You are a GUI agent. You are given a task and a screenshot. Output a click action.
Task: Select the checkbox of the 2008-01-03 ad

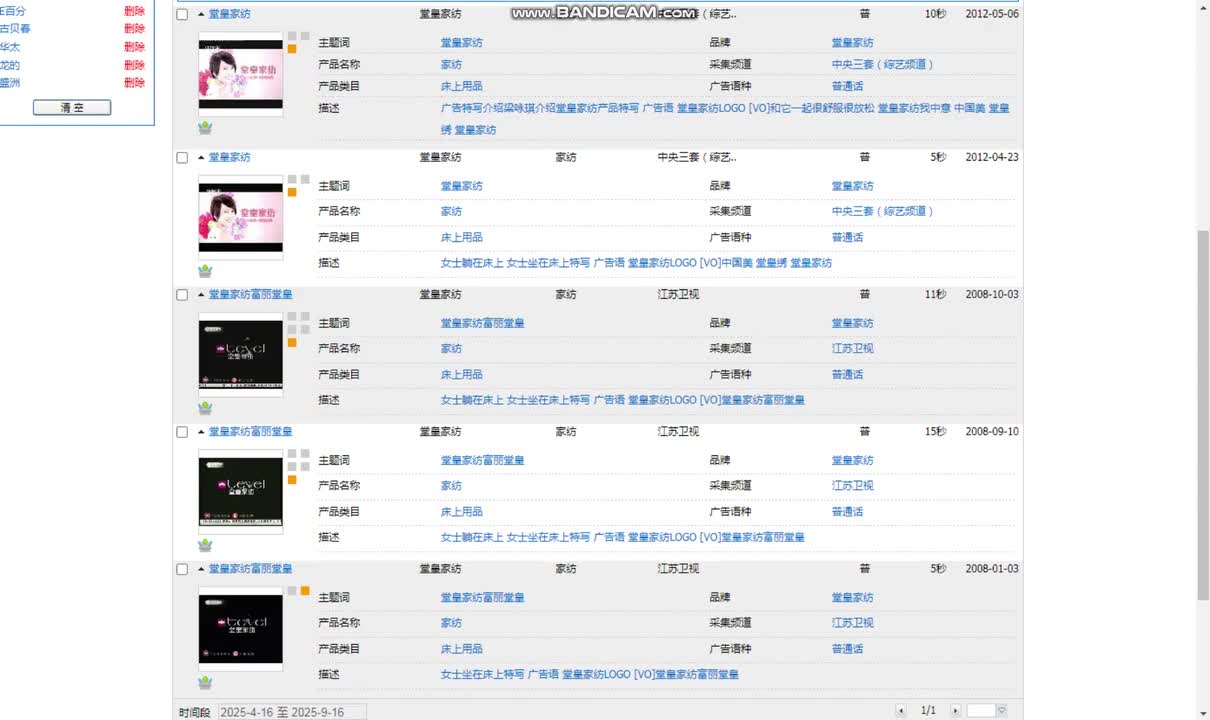coord(182,569)
